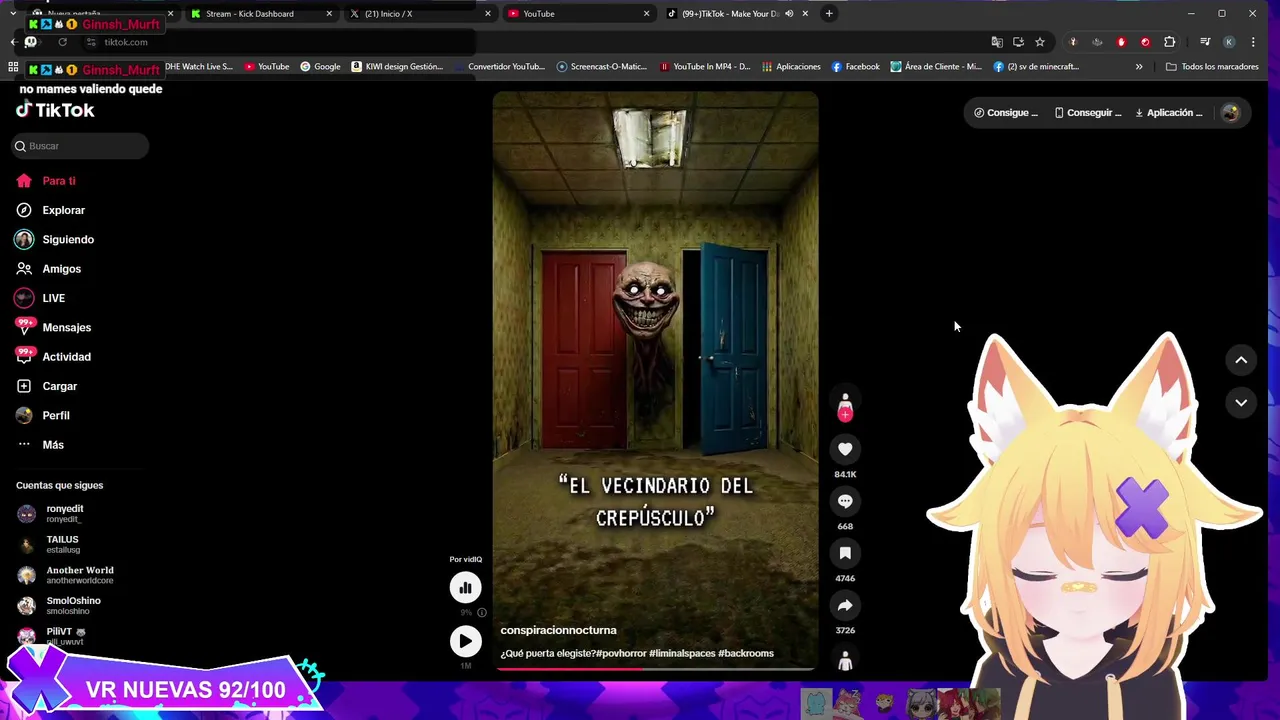Go to the Siguiendo feed
Image resolution: width=1280 pixels, height=720 pixels.
point(54,240)
